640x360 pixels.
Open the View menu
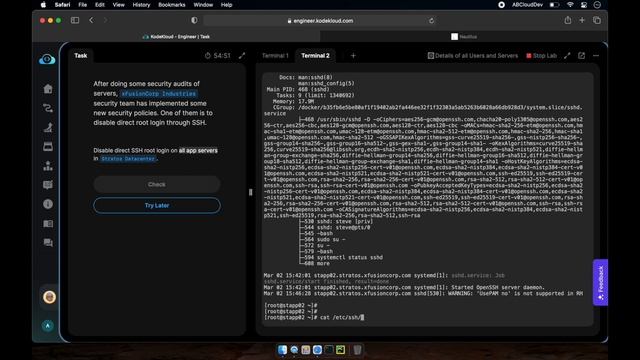(118, 5)
